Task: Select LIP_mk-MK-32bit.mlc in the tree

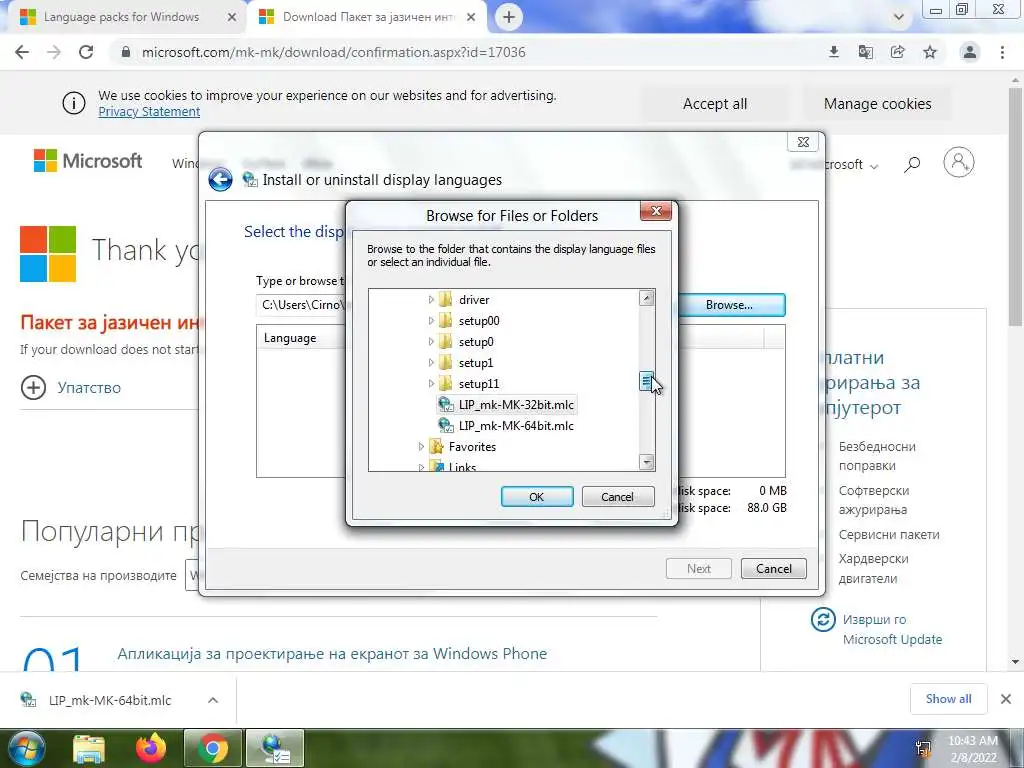Action: coord(516,405)
